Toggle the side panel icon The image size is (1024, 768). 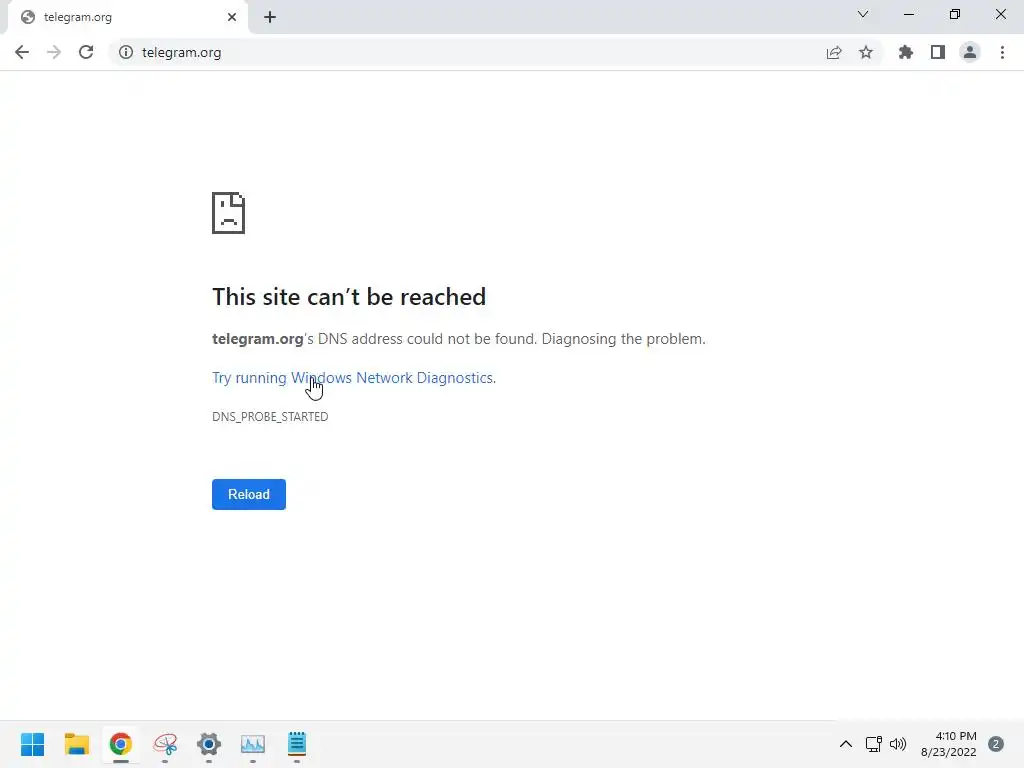938,52
